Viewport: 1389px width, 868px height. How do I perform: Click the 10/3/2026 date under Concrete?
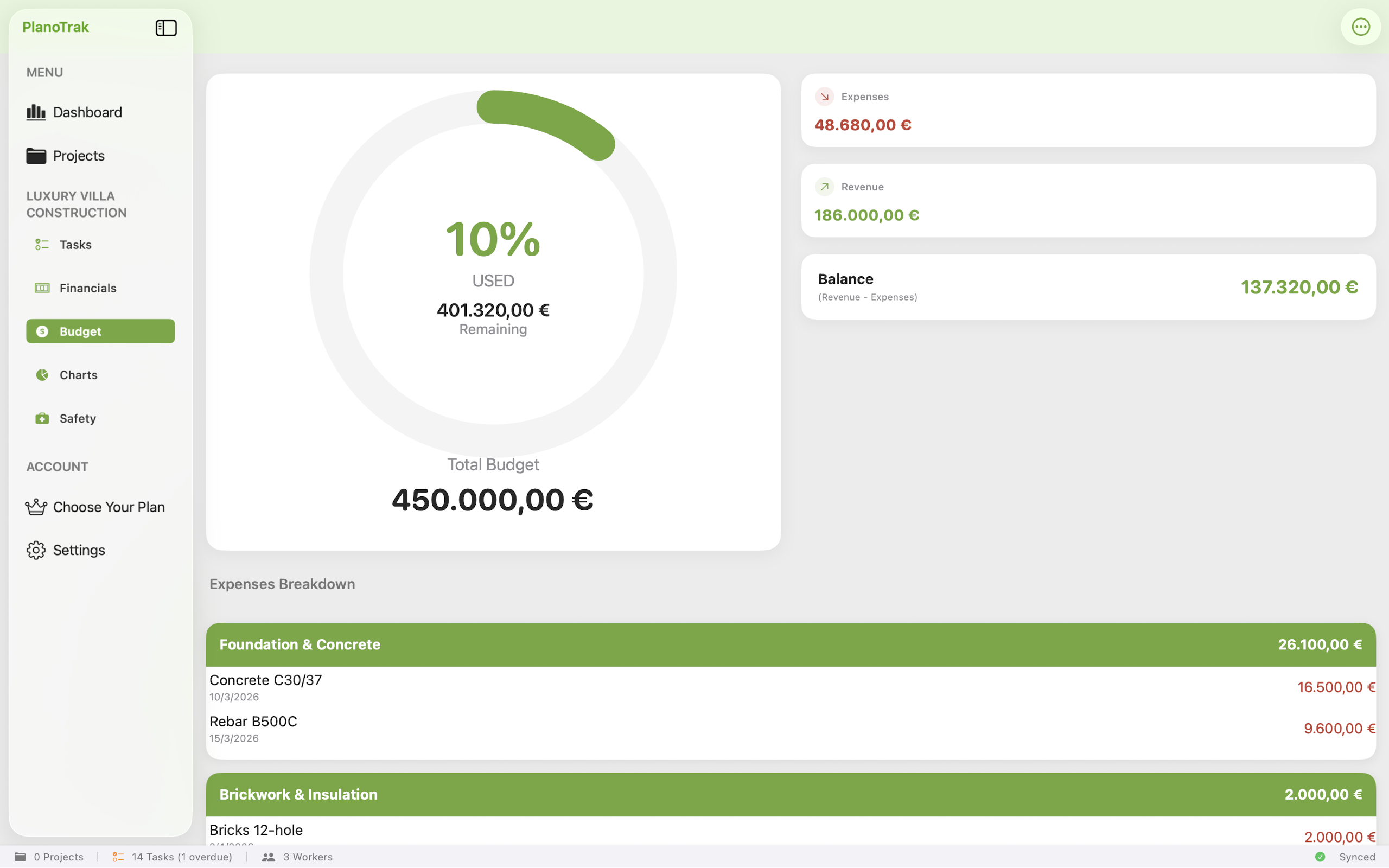point(234,697)
